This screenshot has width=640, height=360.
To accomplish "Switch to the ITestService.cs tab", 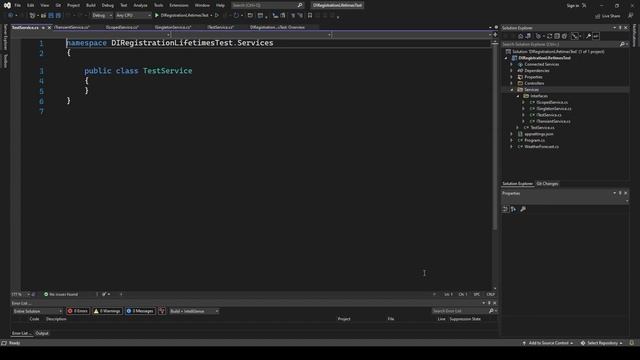I will [x=220, y=27].
